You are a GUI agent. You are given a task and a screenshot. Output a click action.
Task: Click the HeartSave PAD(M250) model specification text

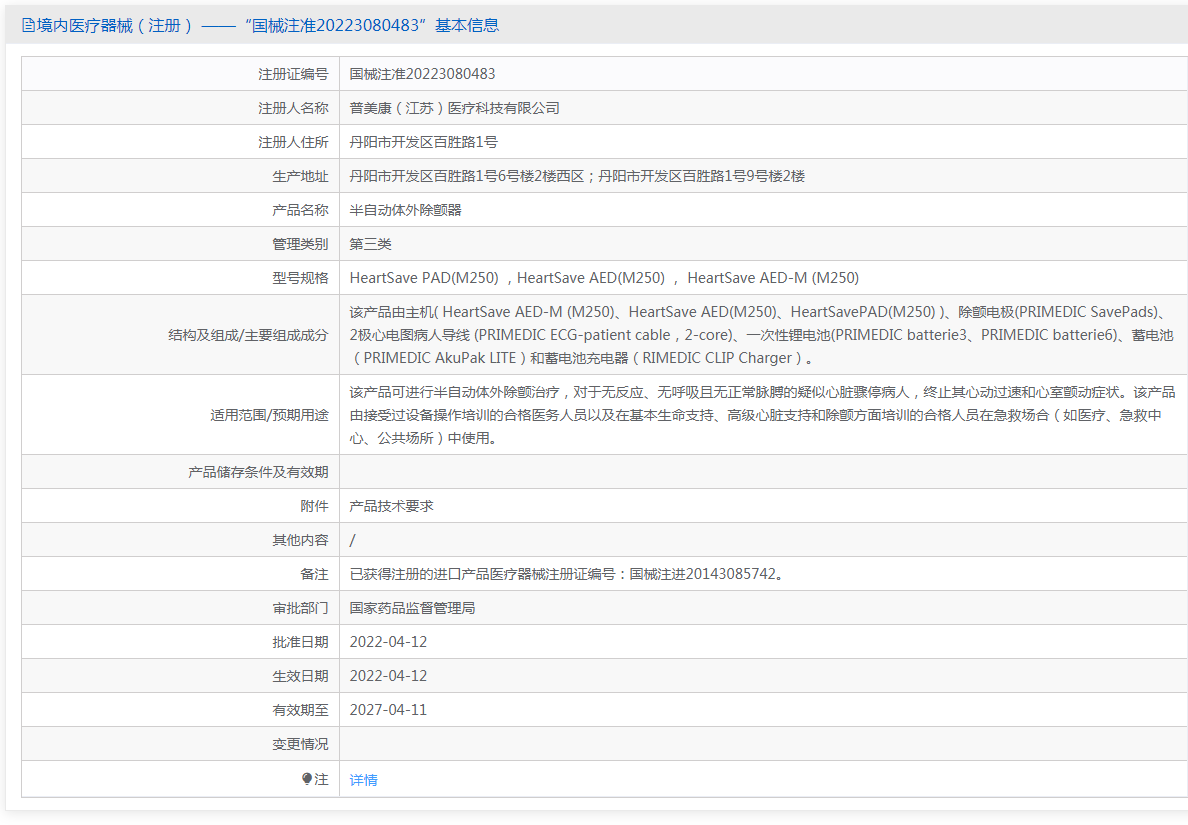pyautogui.click(x=424, y=278)
